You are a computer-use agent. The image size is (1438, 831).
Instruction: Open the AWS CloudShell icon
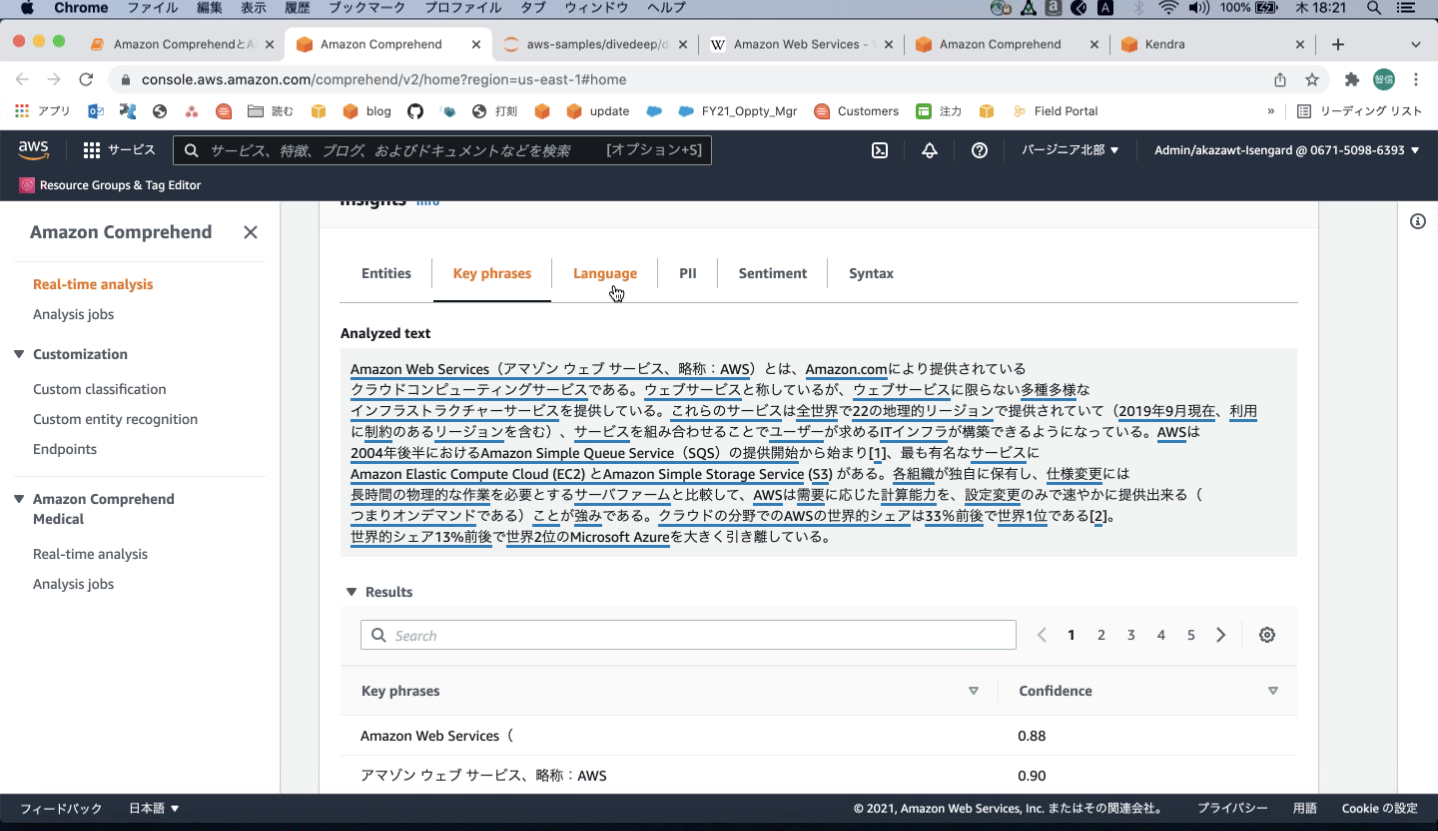(x=880, y=150)
